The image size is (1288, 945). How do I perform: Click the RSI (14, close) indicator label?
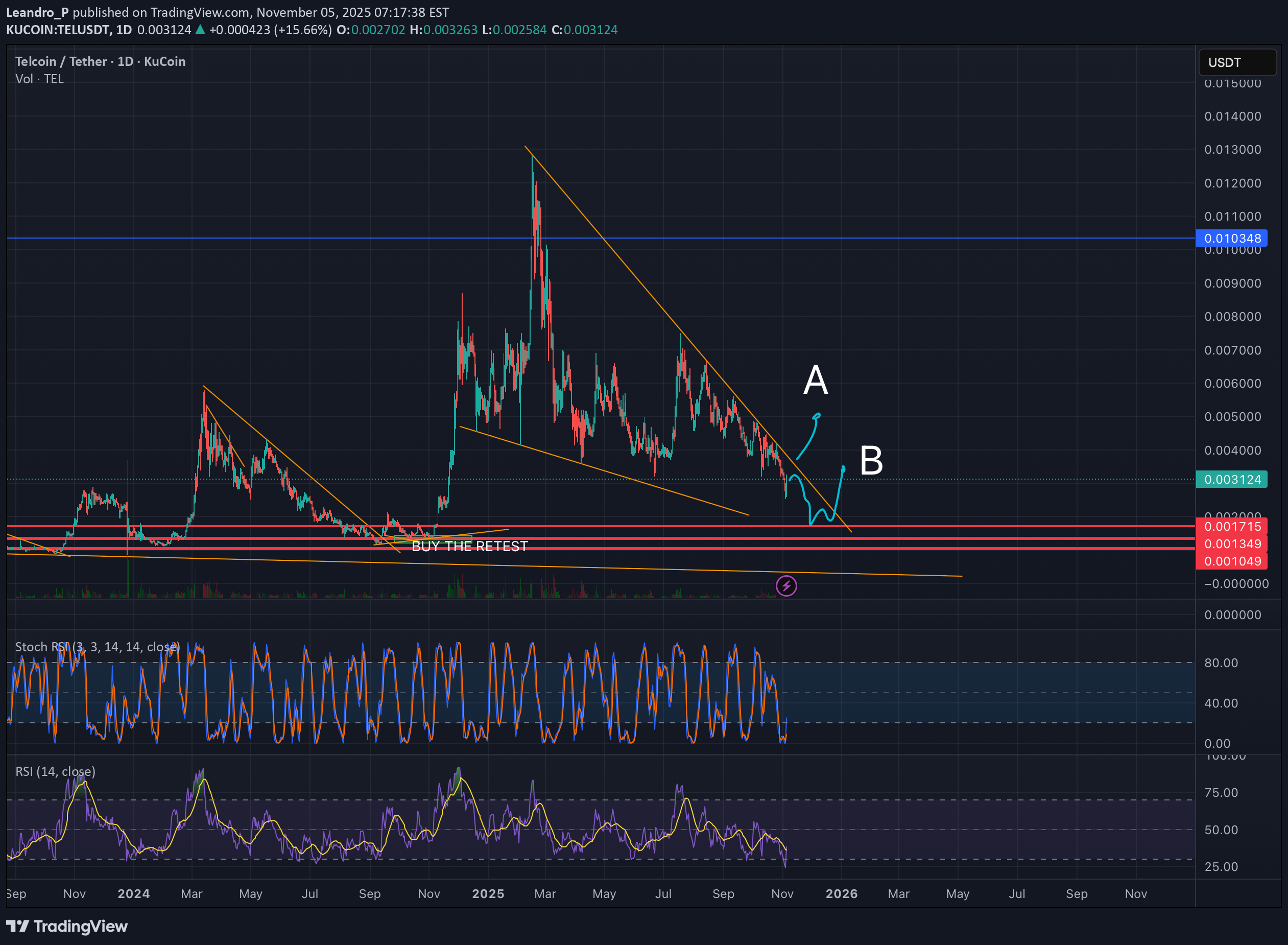click(x=55, y=771)
